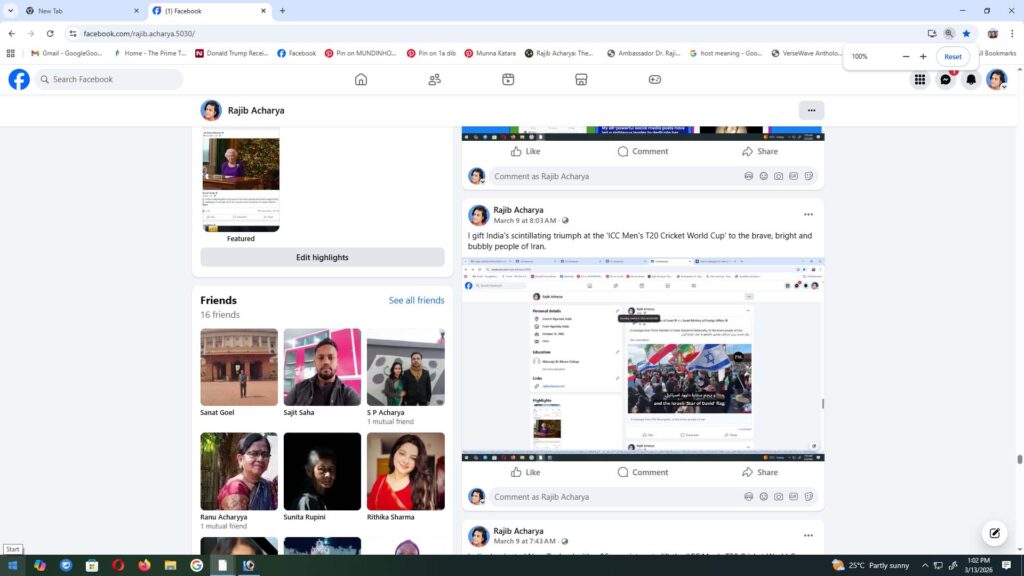Image resolution: width=1024 pixels, height=576 pixels.
Task: Open the Facebook menu grid icon
Action: pyautogui.click(x=919, y=80)
